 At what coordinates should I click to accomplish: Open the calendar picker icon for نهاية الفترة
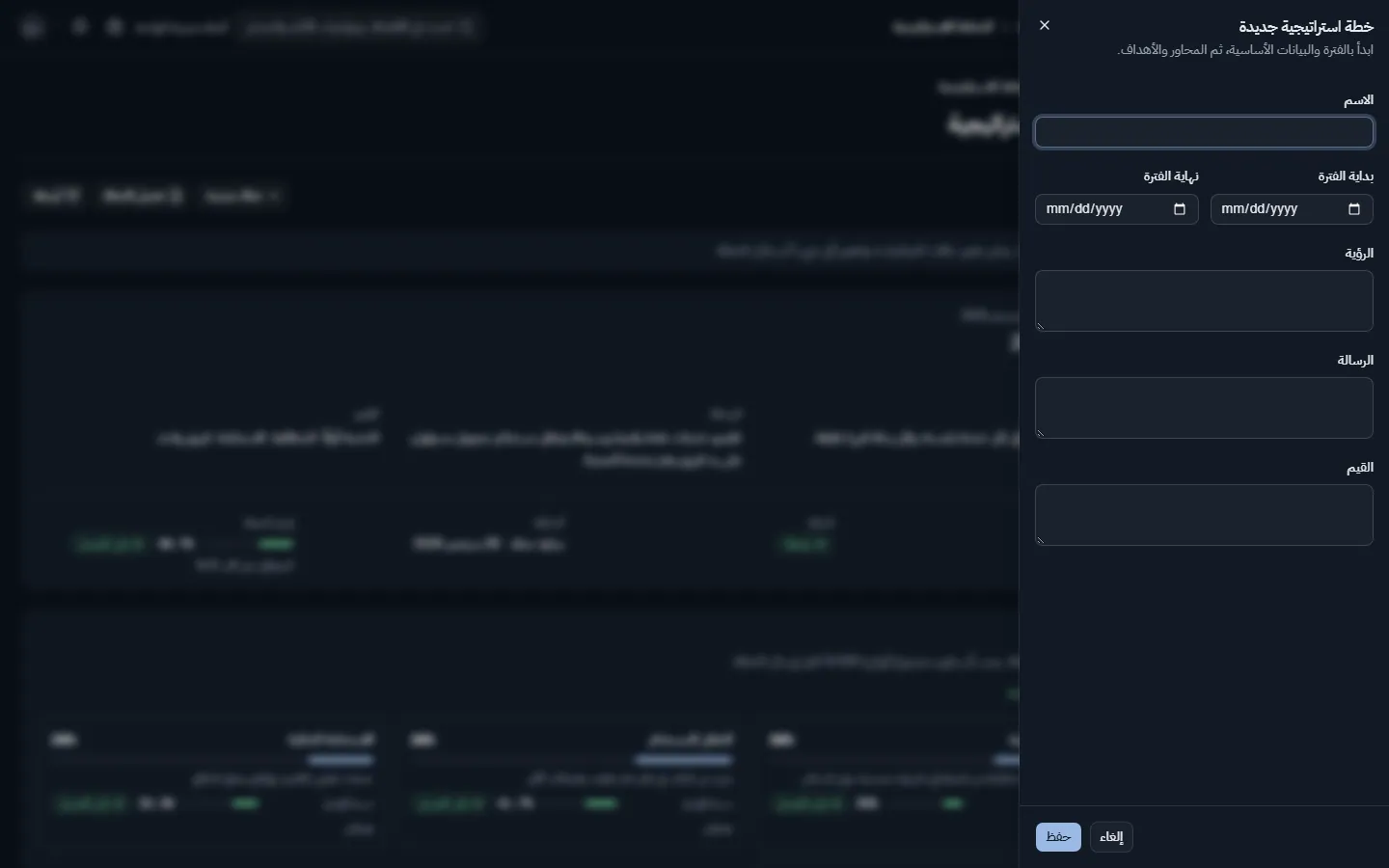1180,209
